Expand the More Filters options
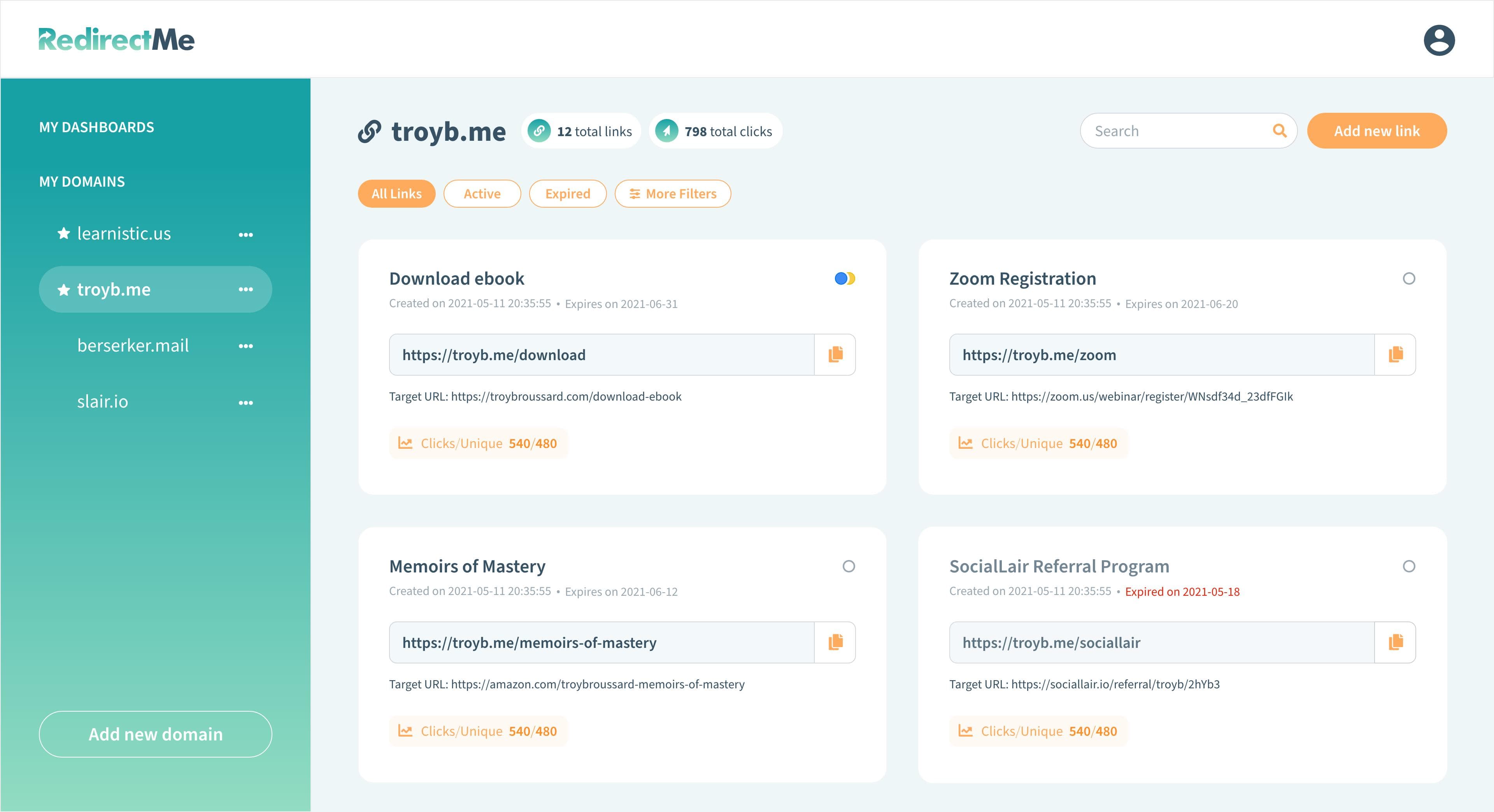Screen dimensions: 1494x812 673,194
